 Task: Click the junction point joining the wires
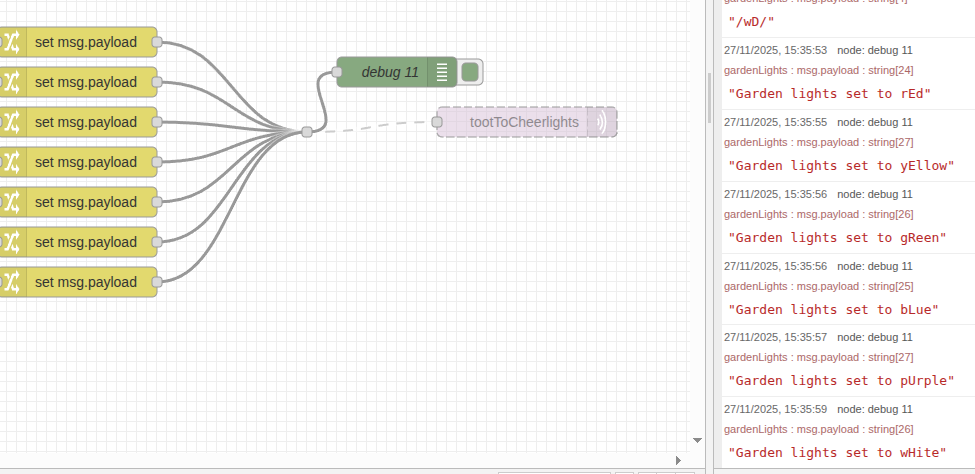pos(306,131)
